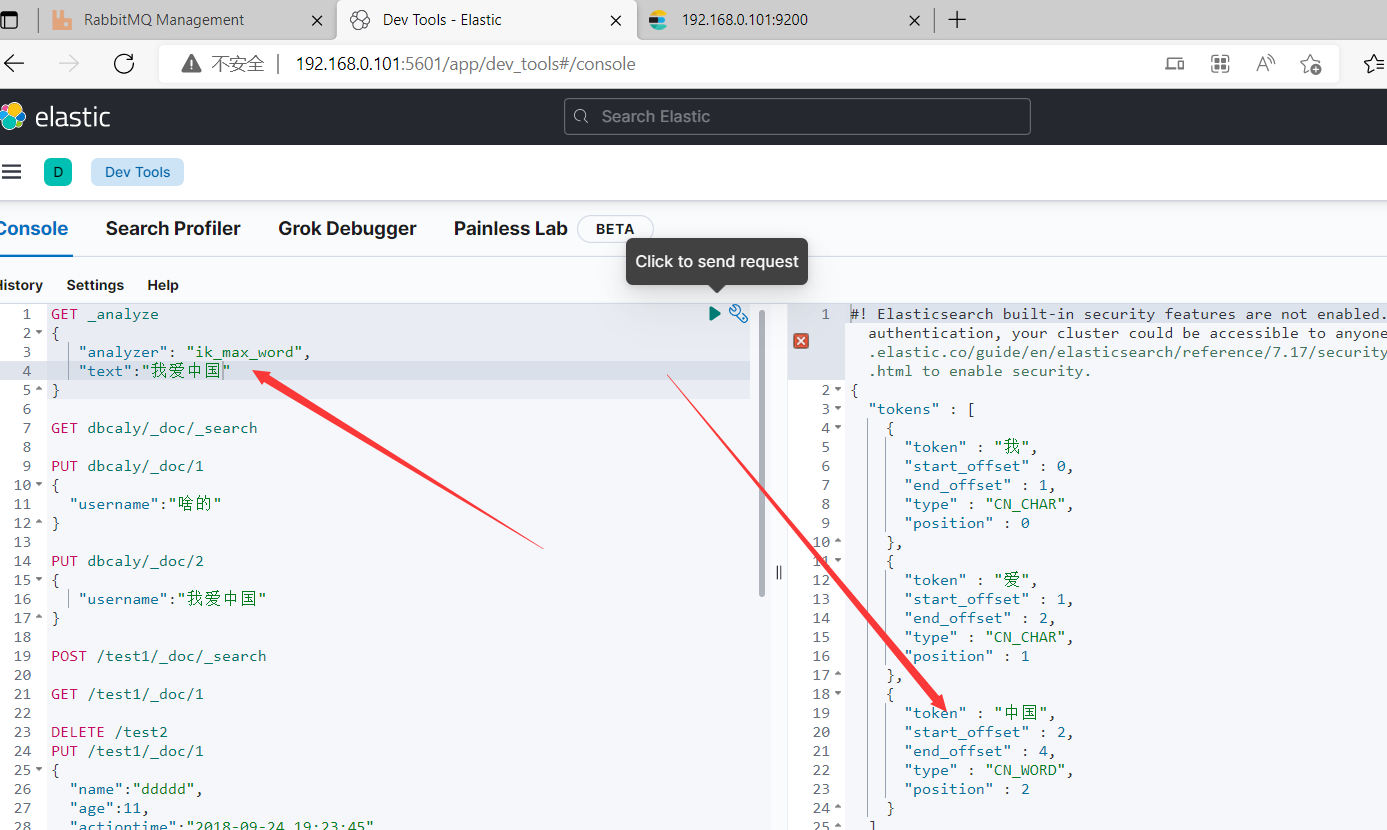Click the "POST /test1/_doc/_search" line
This screenshot has height=830, width=1387.
159,656
